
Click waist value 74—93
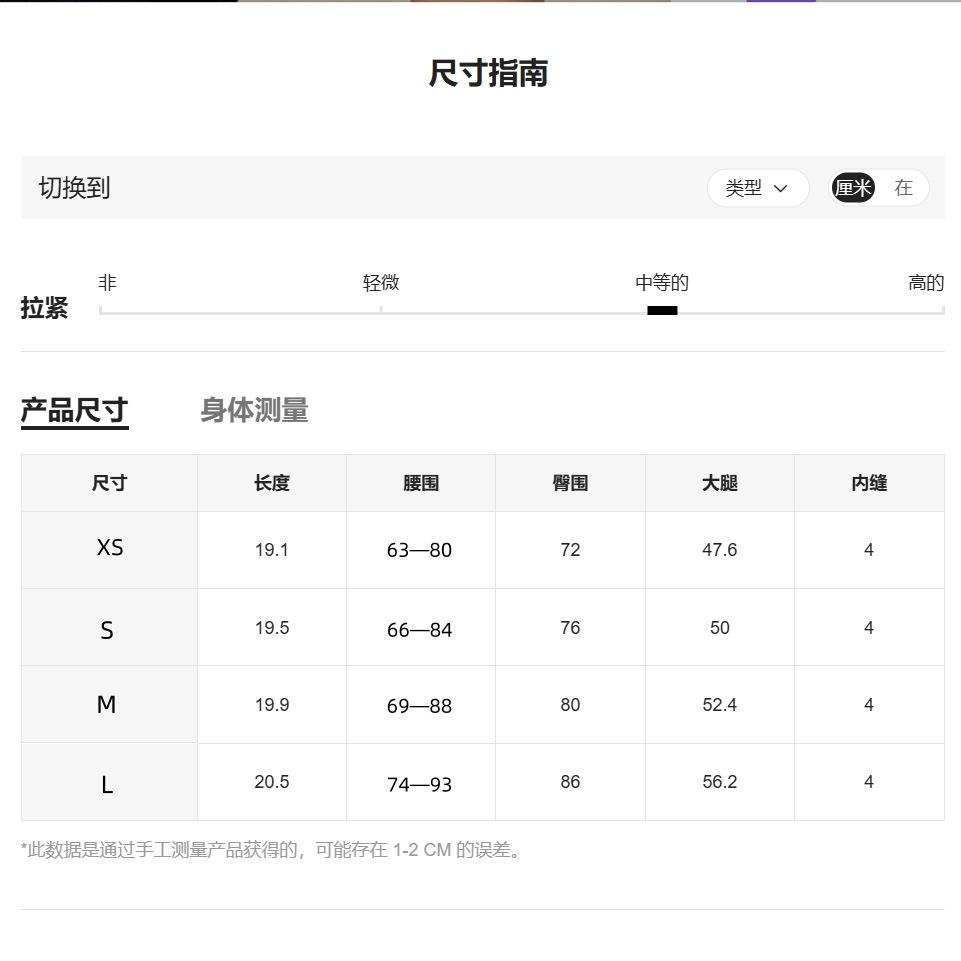[x=419, y=784]
